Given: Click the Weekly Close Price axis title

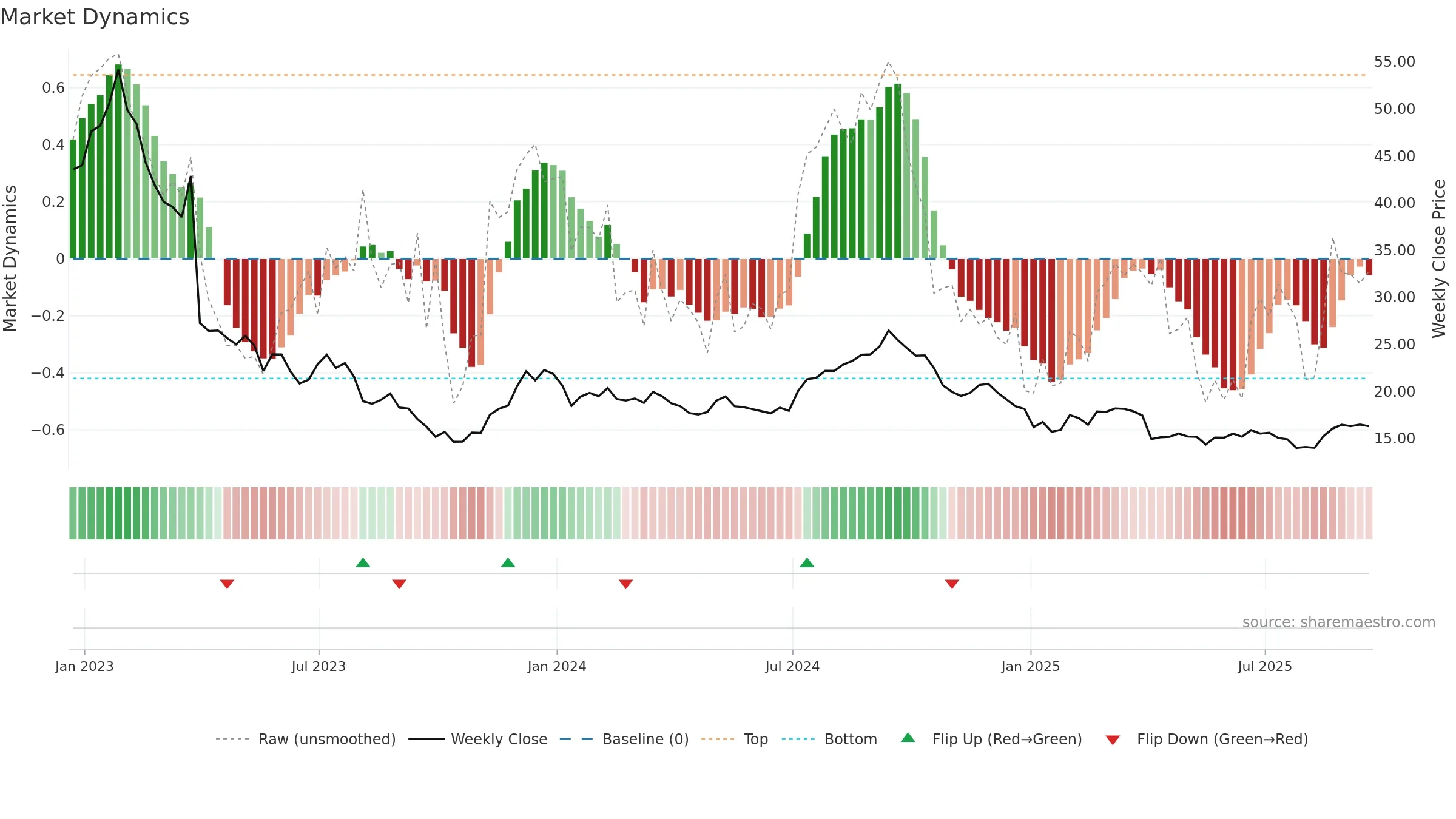Looking at the screenshot, I should point(1439,258).
